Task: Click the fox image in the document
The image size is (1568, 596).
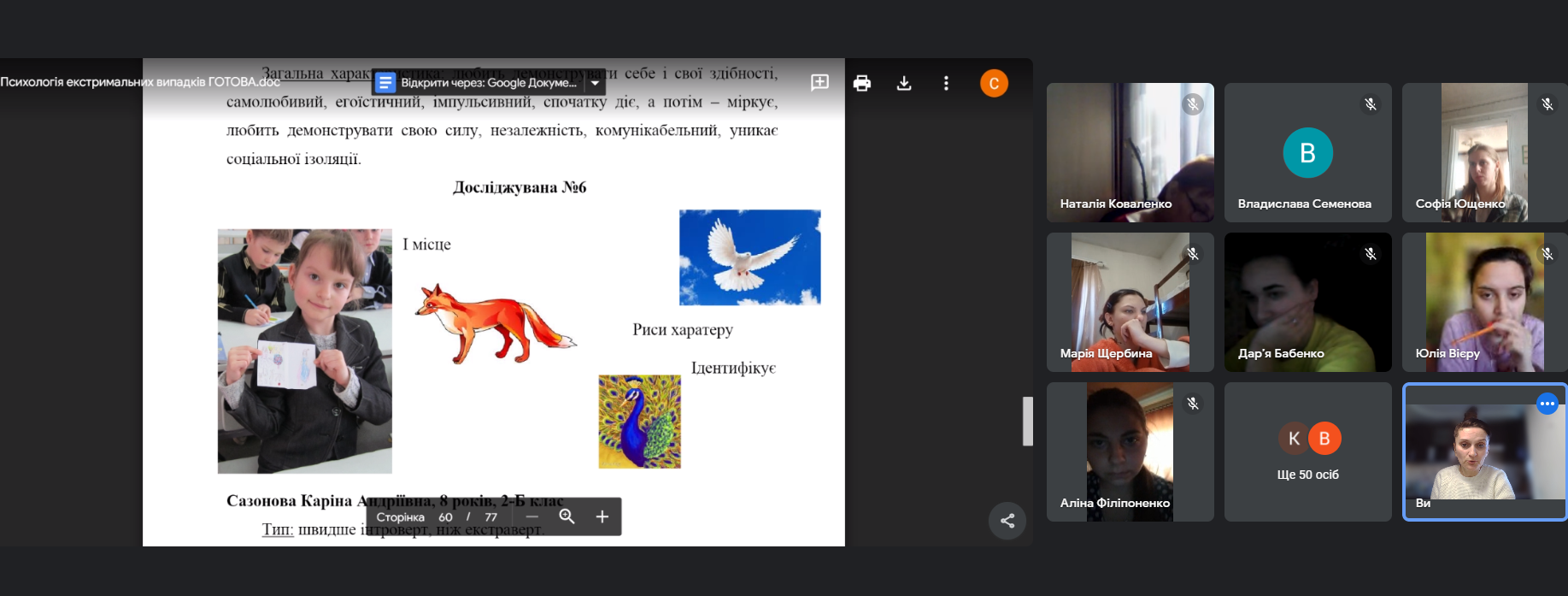Action: pos(496,324)
